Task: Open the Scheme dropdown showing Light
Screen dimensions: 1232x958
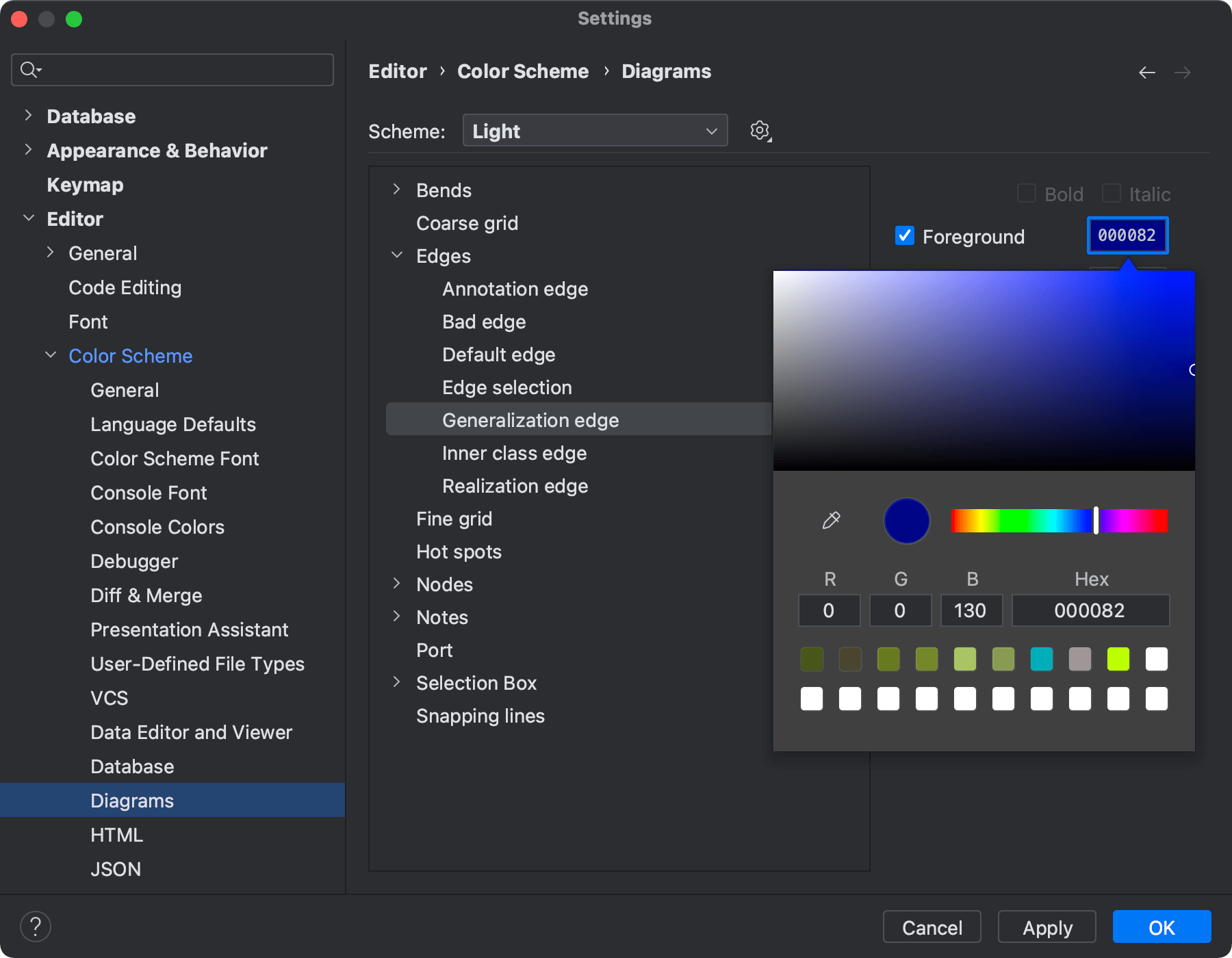Action: tap(595, 131)
